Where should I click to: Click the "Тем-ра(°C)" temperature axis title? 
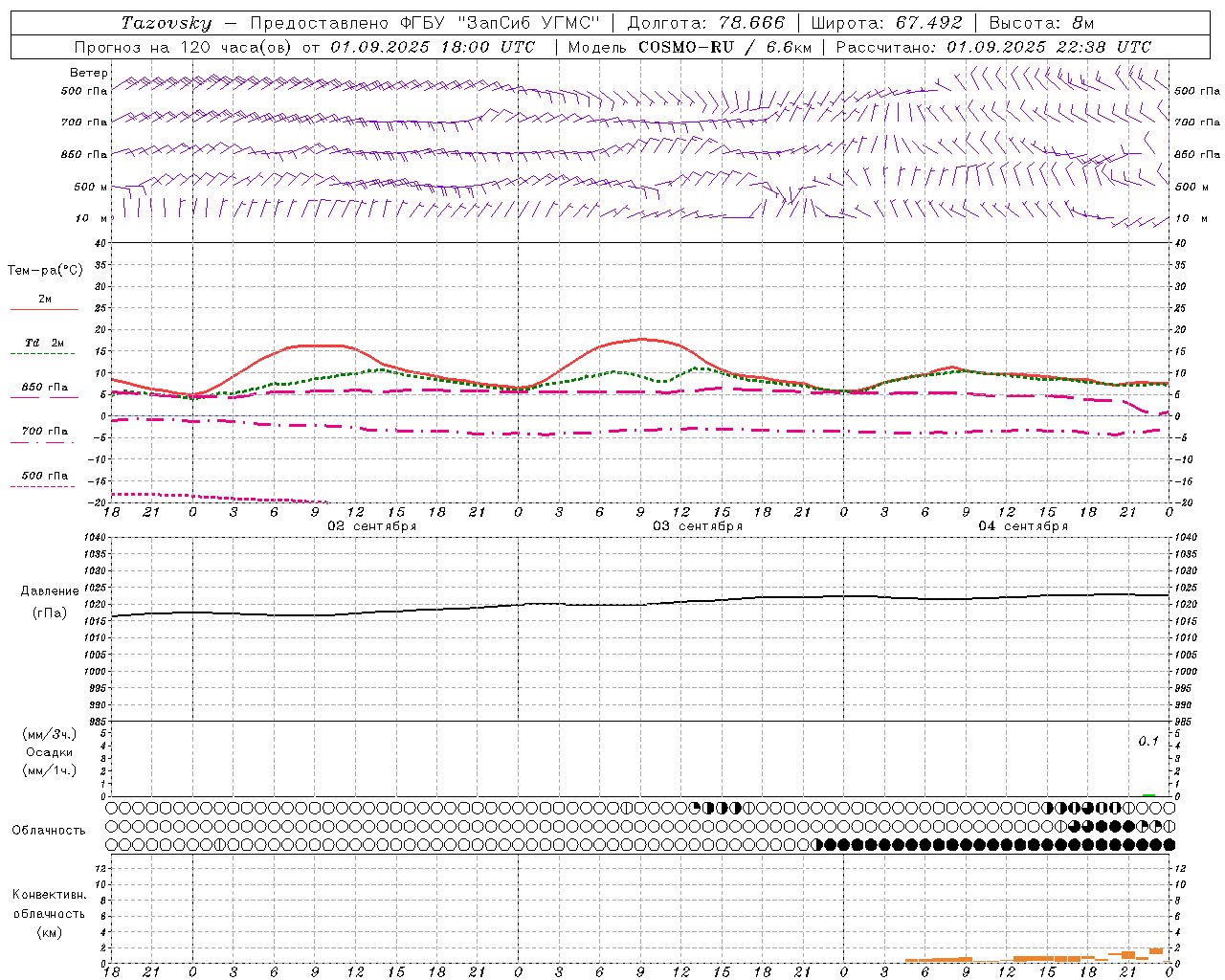45,271
